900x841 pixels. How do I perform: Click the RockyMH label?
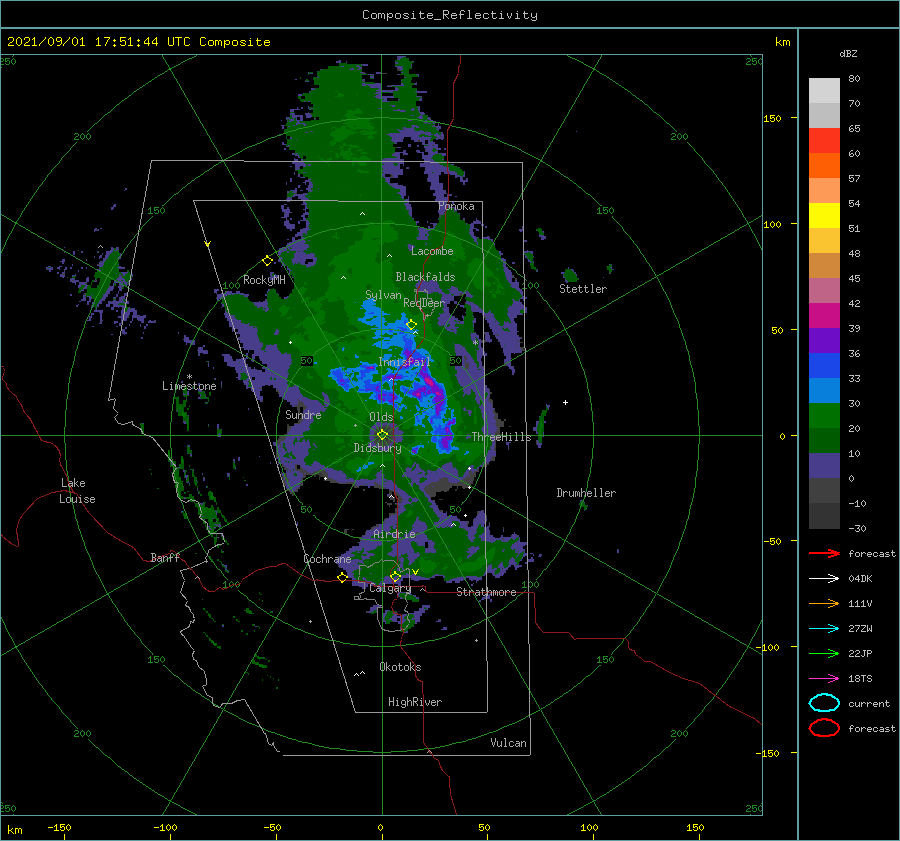[x=264, y=280]
